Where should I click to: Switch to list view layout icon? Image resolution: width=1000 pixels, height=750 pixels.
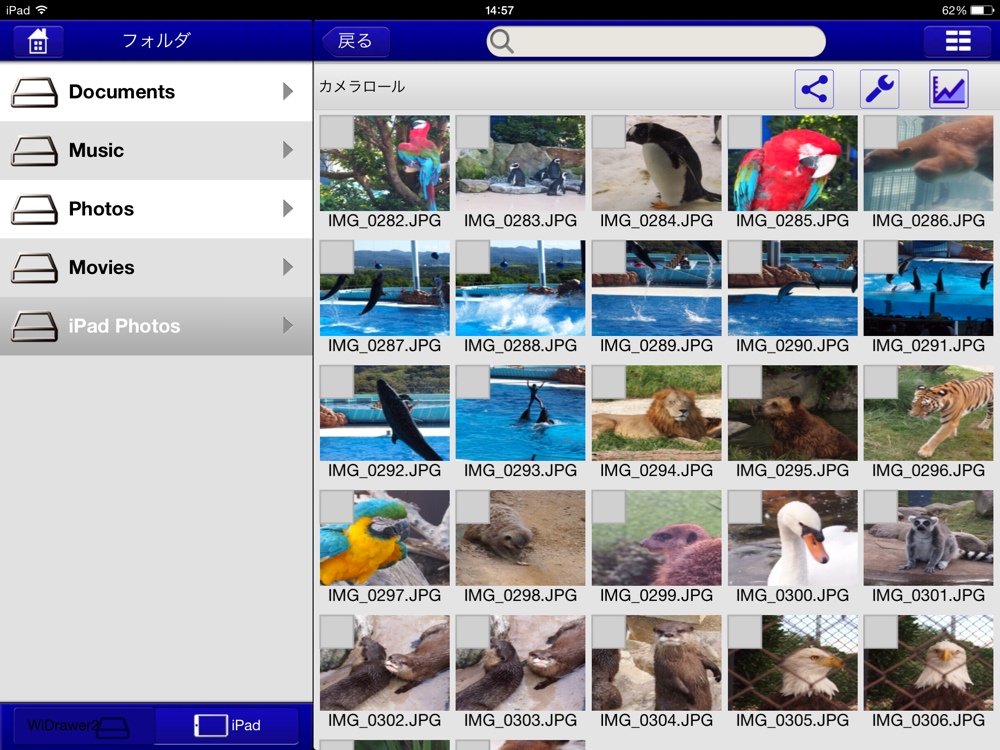point(957,41)
